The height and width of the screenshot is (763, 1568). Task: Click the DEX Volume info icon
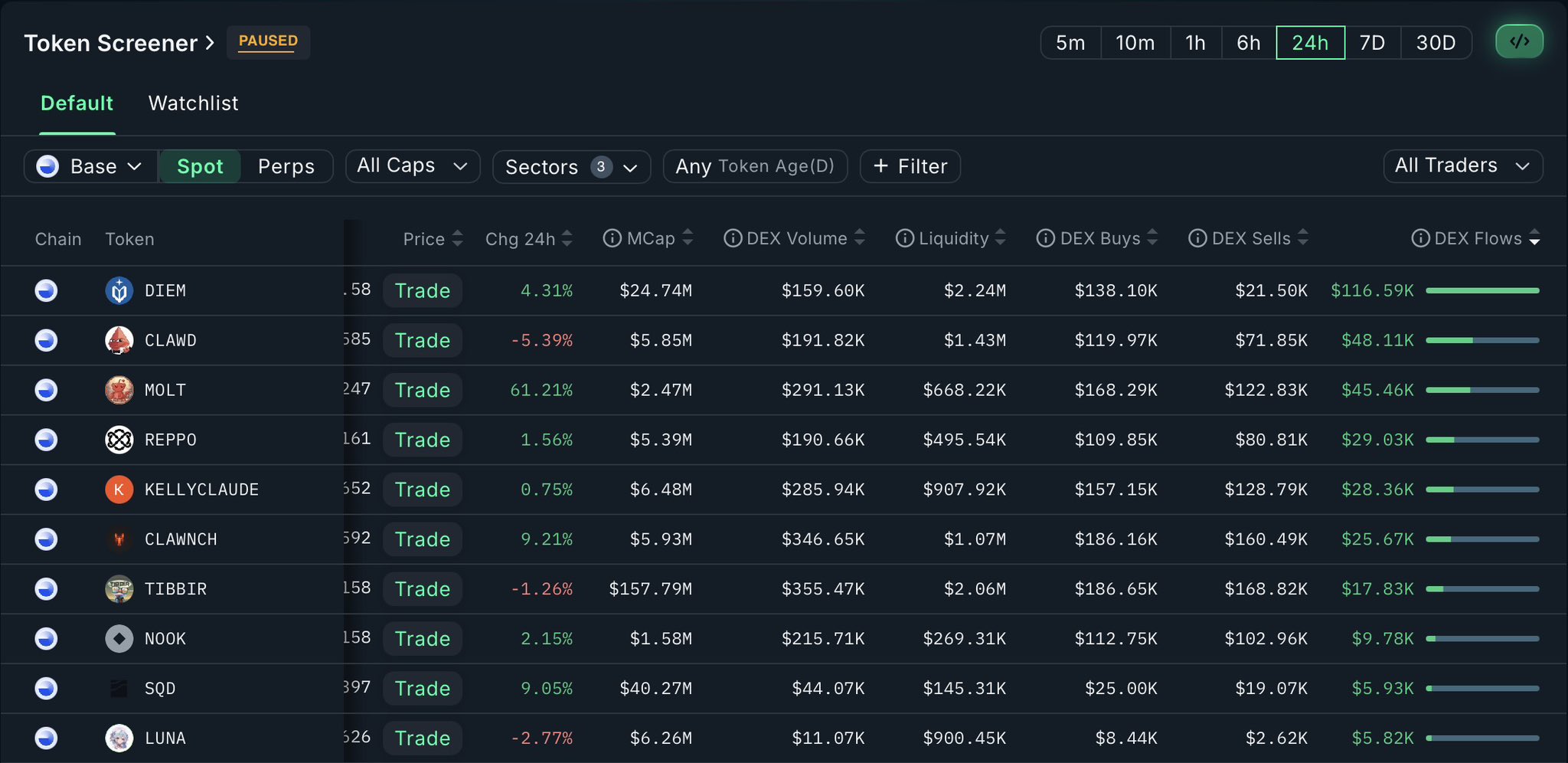[733, 239]
